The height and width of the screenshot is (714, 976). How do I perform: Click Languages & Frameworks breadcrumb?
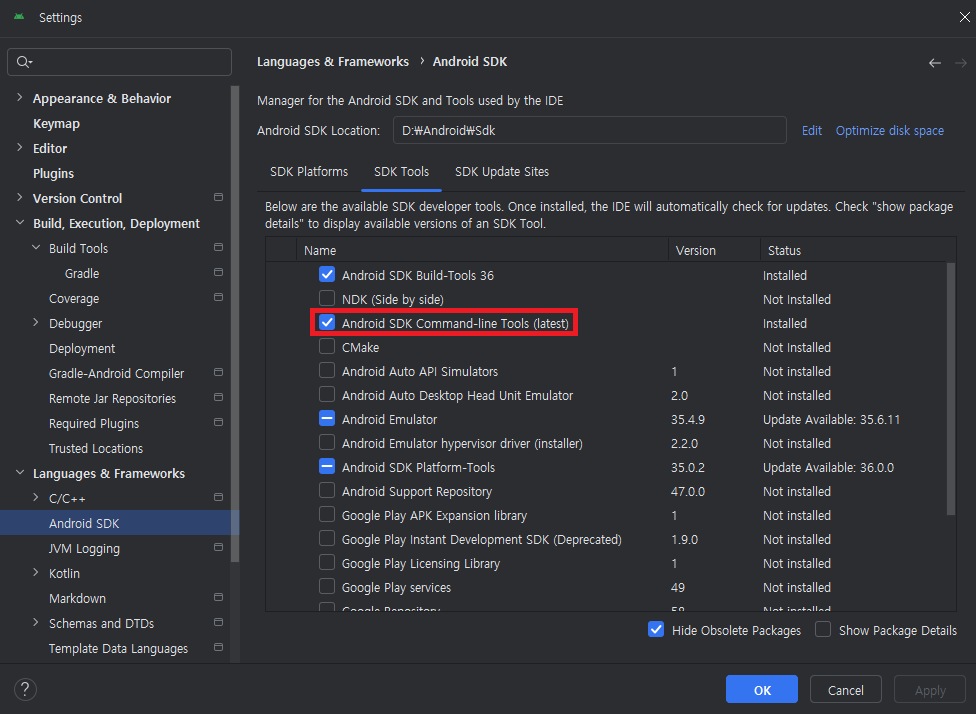(x=333, y=62)
